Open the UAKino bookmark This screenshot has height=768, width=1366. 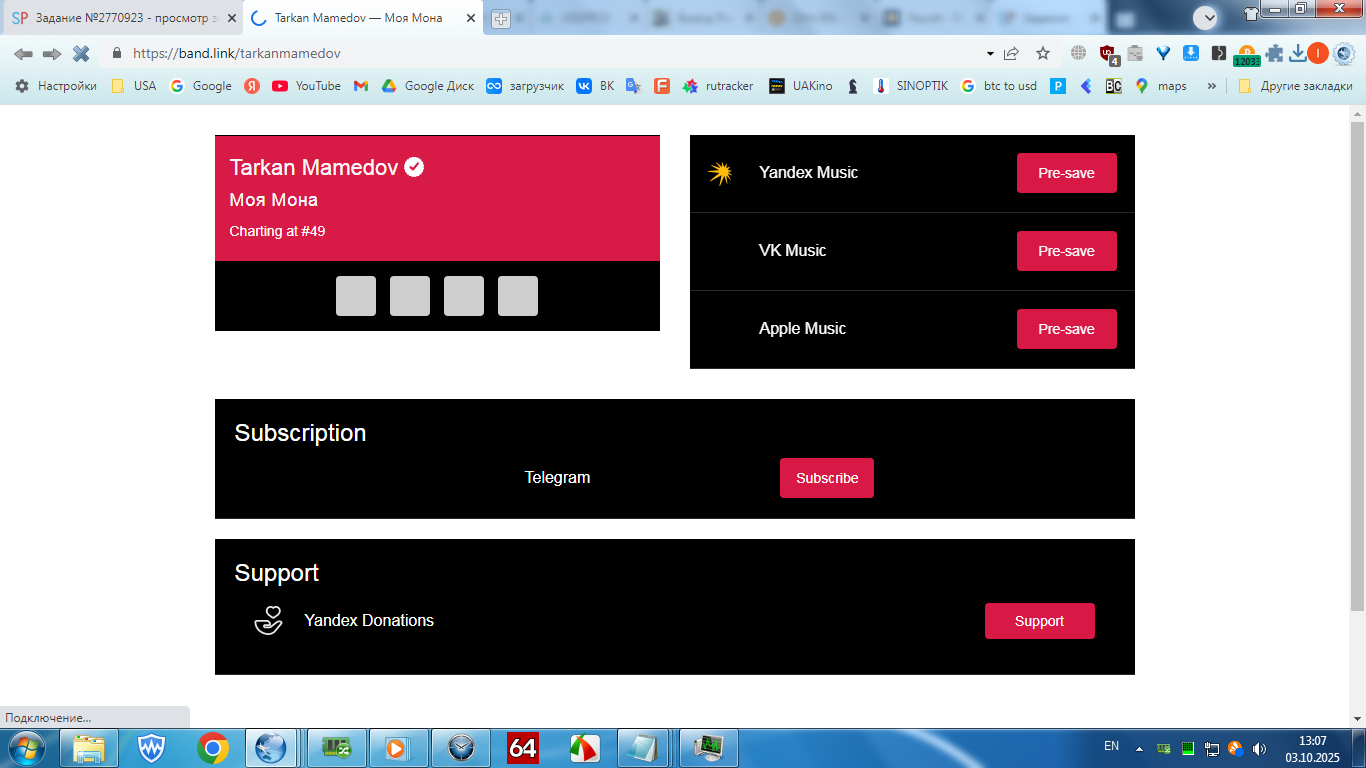click(x=800, y=86)
